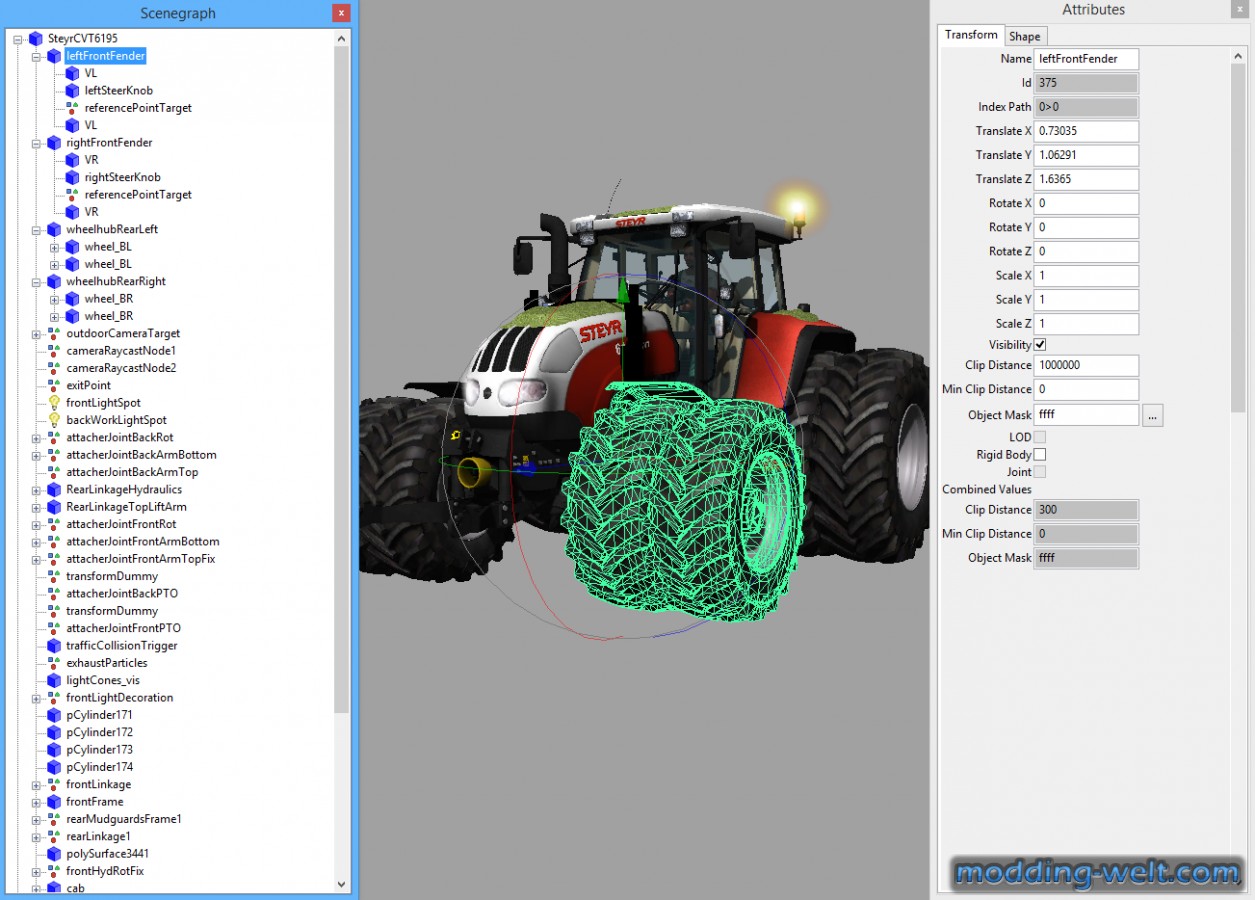
Task: Toggle the Visibility checkbox
Action: pyautogui.click(x=1040, y=345)
